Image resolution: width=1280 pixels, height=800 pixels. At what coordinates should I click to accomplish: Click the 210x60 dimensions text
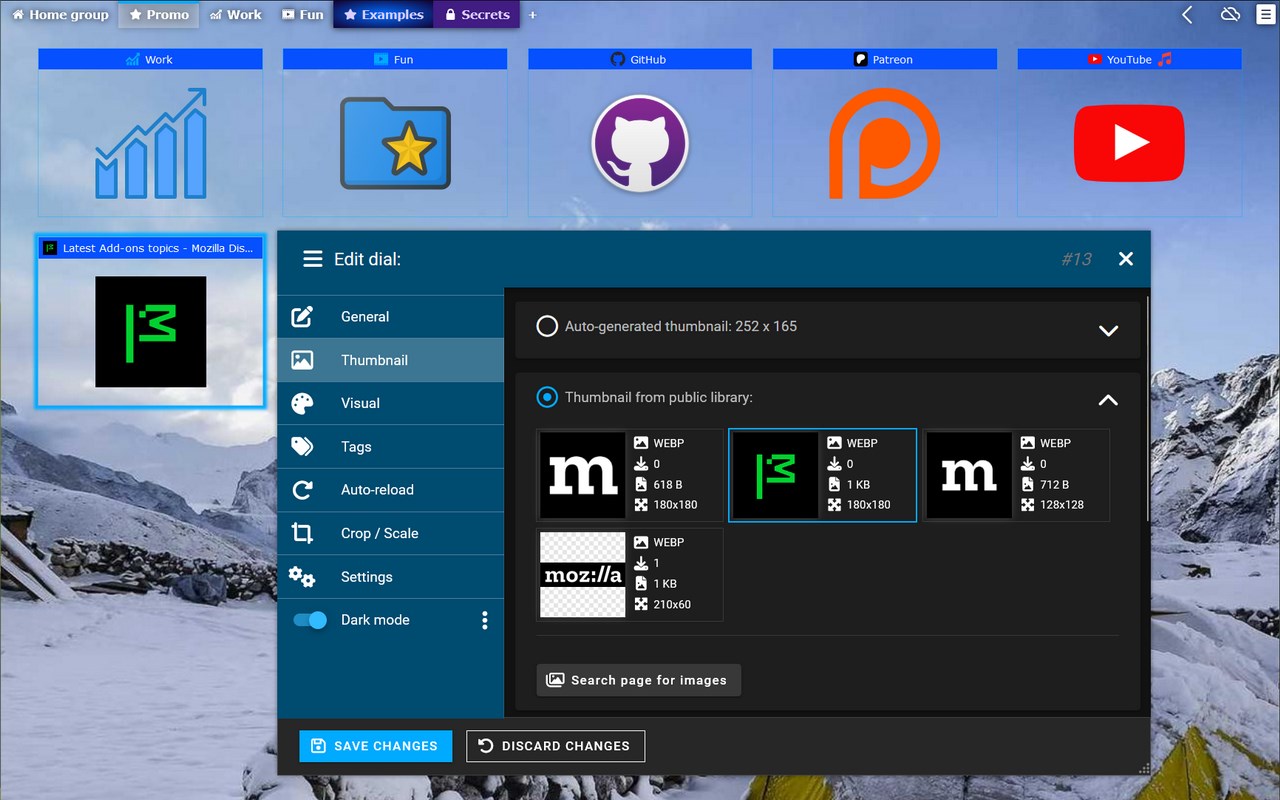coord(672,604)
